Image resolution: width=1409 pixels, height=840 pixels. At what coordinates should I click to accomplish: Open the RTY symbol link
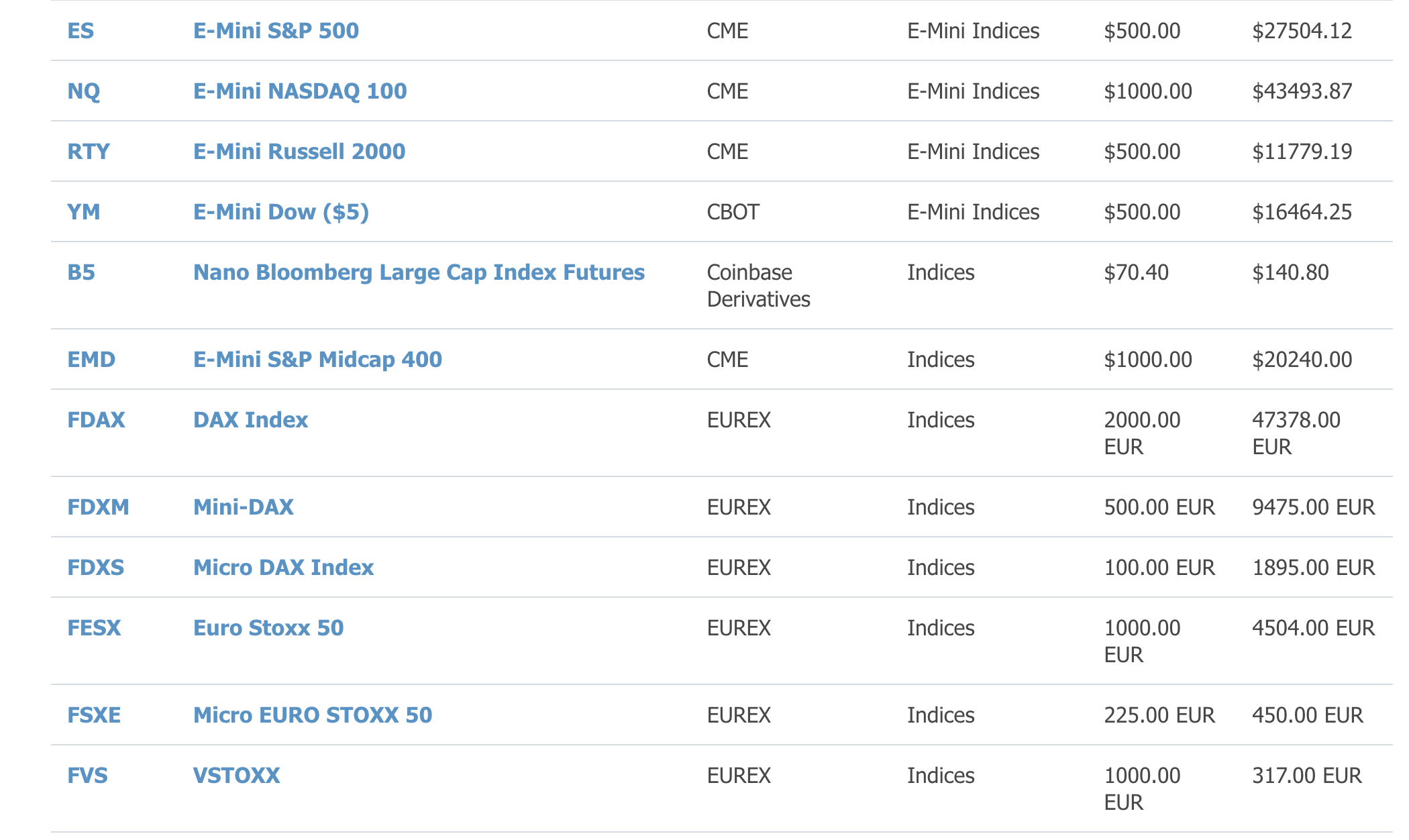pos(89,152)
